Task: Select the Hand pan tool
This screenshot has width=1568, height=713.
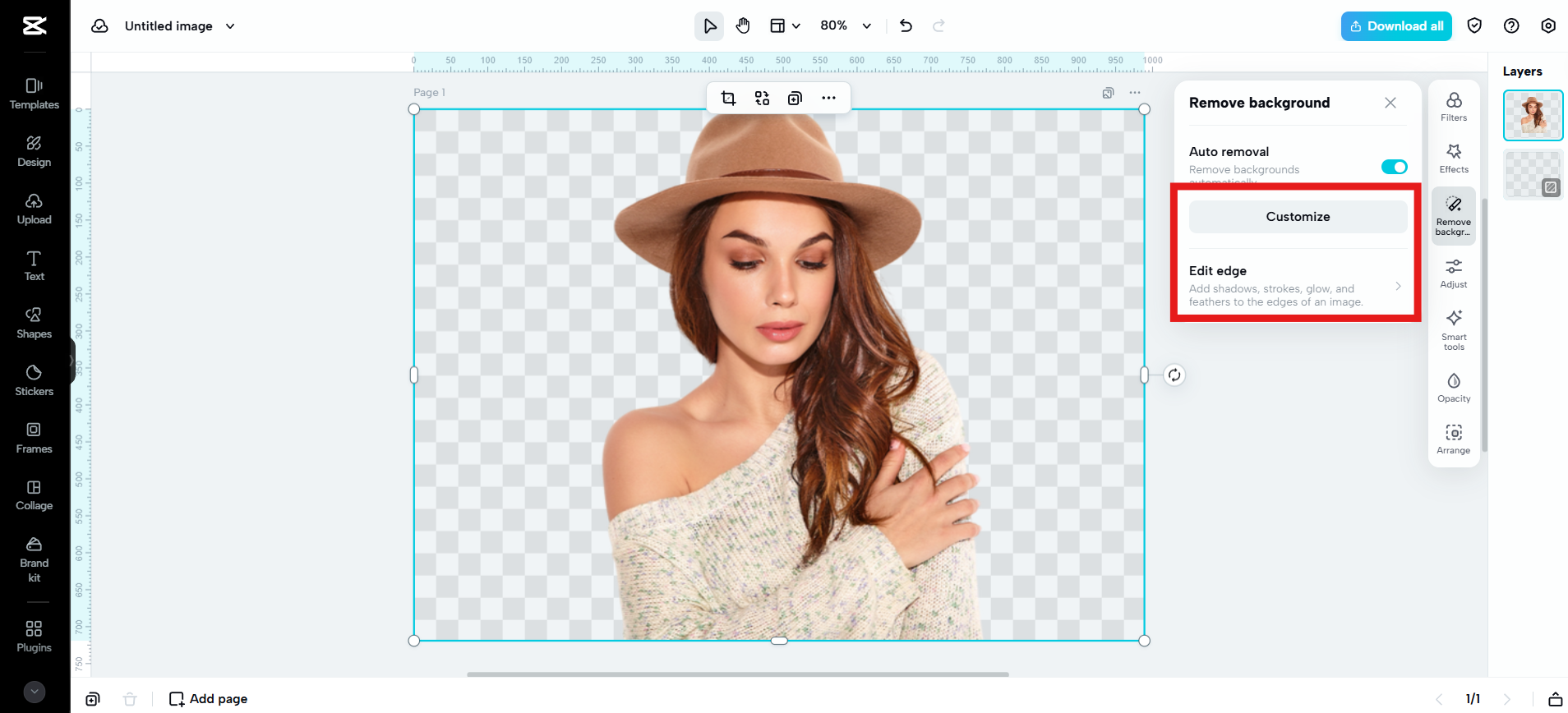Action: click(743, 26)
